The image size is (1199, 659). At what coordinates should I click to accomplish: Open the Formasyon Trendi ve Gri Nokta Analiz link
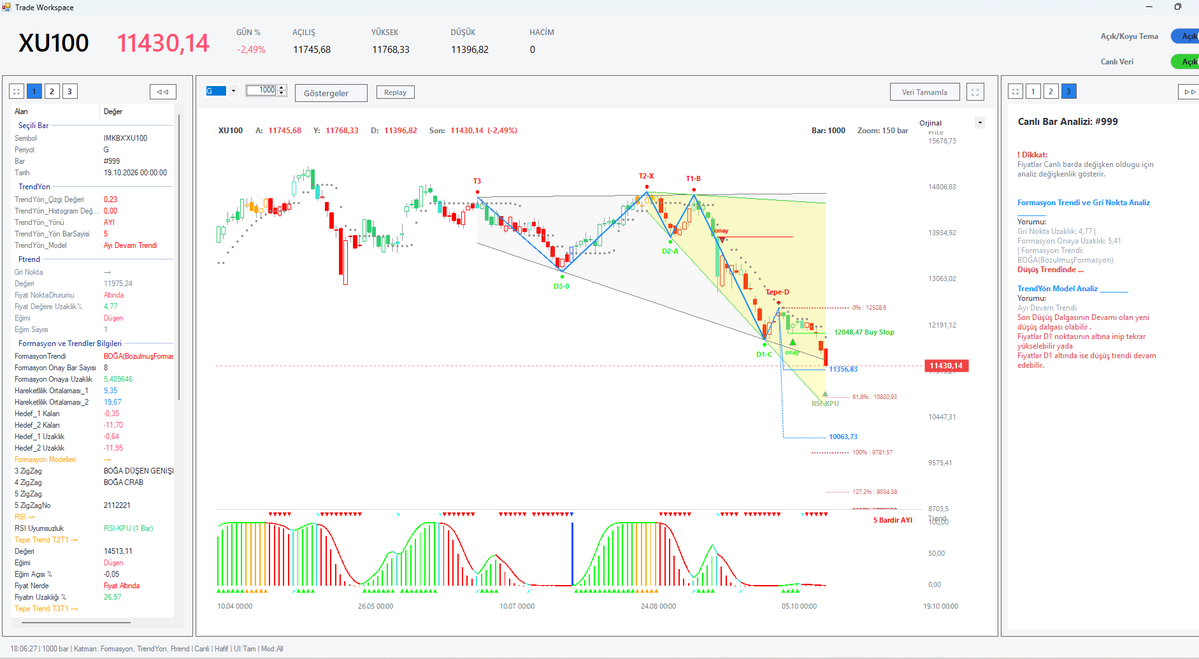(x=1084, y=203)
